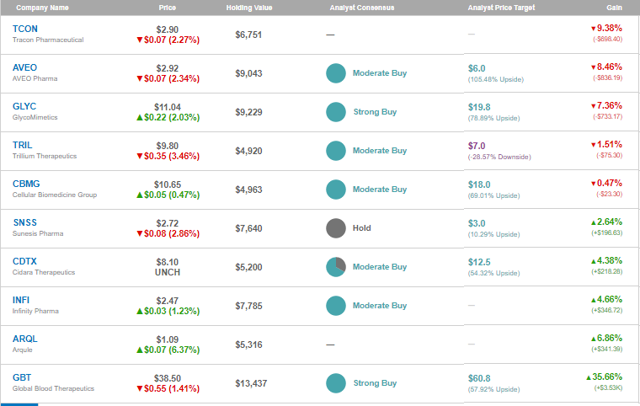Open the TCON ticker link
This screenshot has height=406, width=640.
click(25, 29)
